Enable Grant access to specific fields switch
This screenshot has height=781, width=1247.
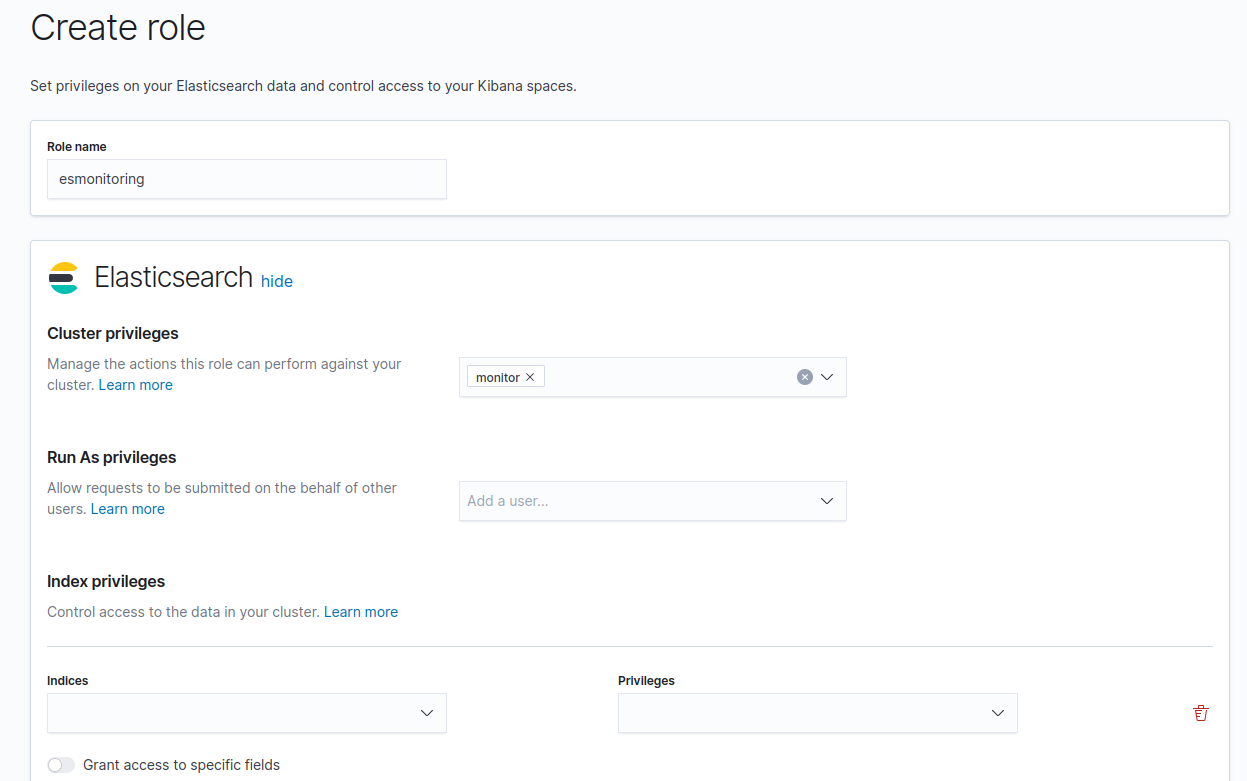pyautogui.click(x=61, y=765)
